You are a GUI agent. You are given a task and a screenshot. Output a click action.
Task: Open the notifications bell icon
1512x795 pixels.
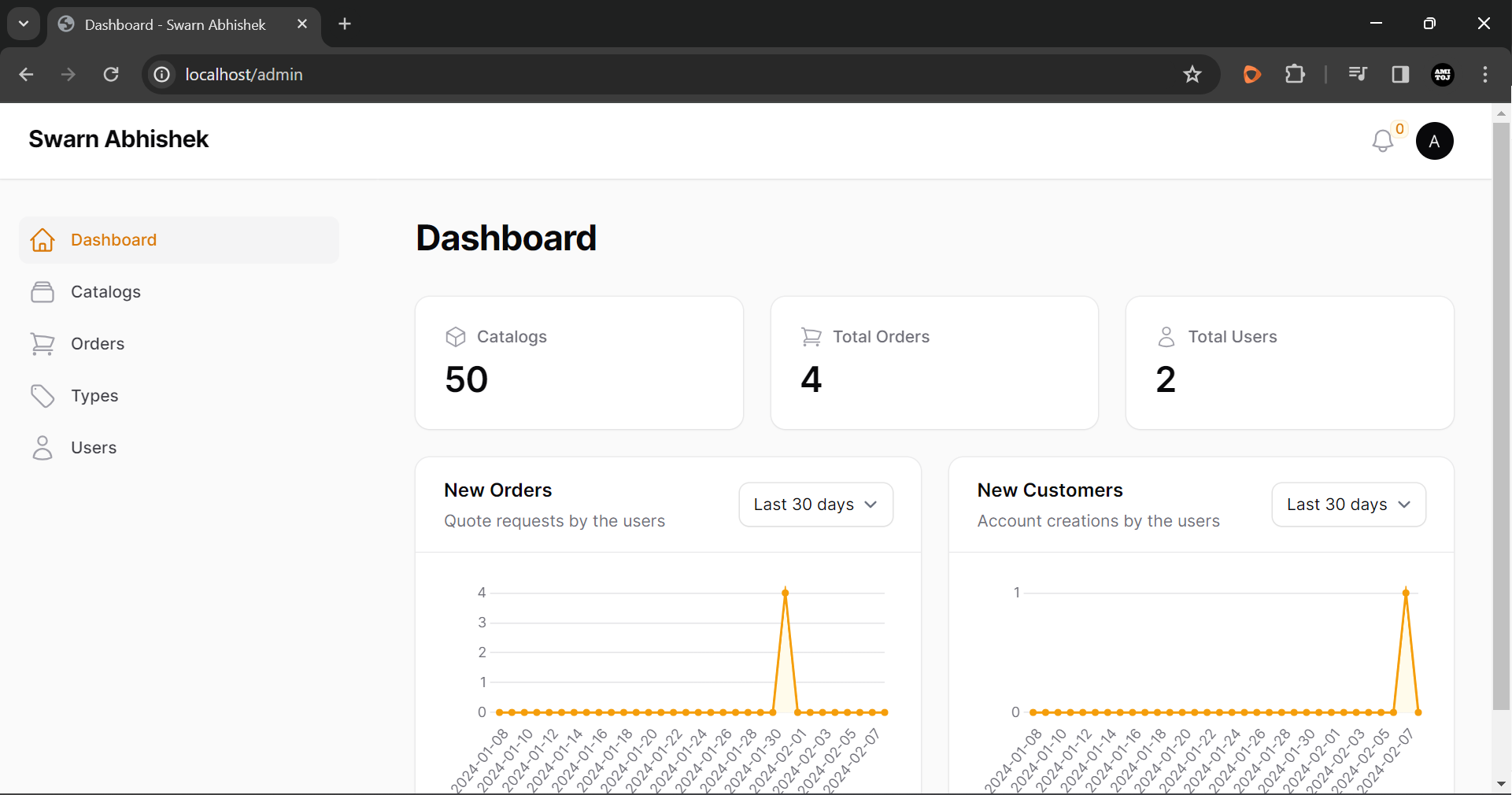click(1382, 141)
